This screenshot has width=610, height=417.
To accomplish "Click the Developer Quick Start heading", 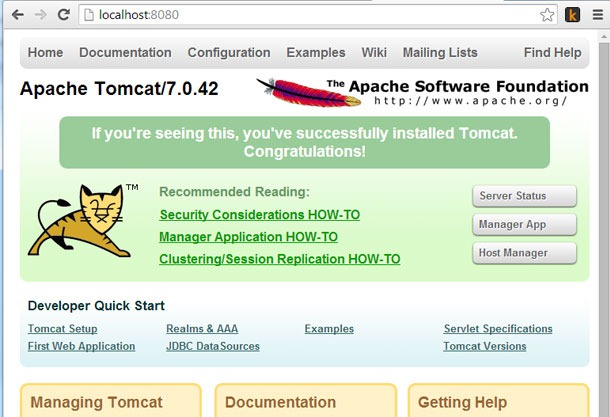I will point(96,306).
